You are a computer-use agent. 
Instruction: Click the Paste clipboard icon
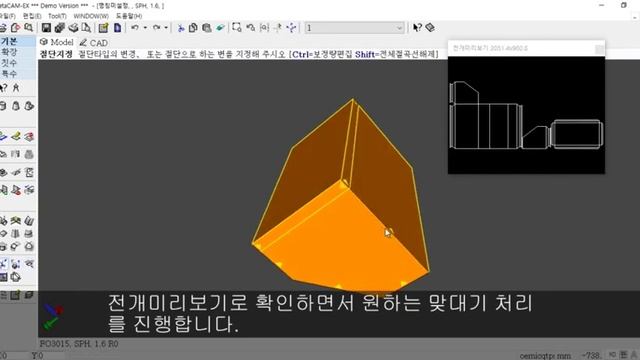207,28
